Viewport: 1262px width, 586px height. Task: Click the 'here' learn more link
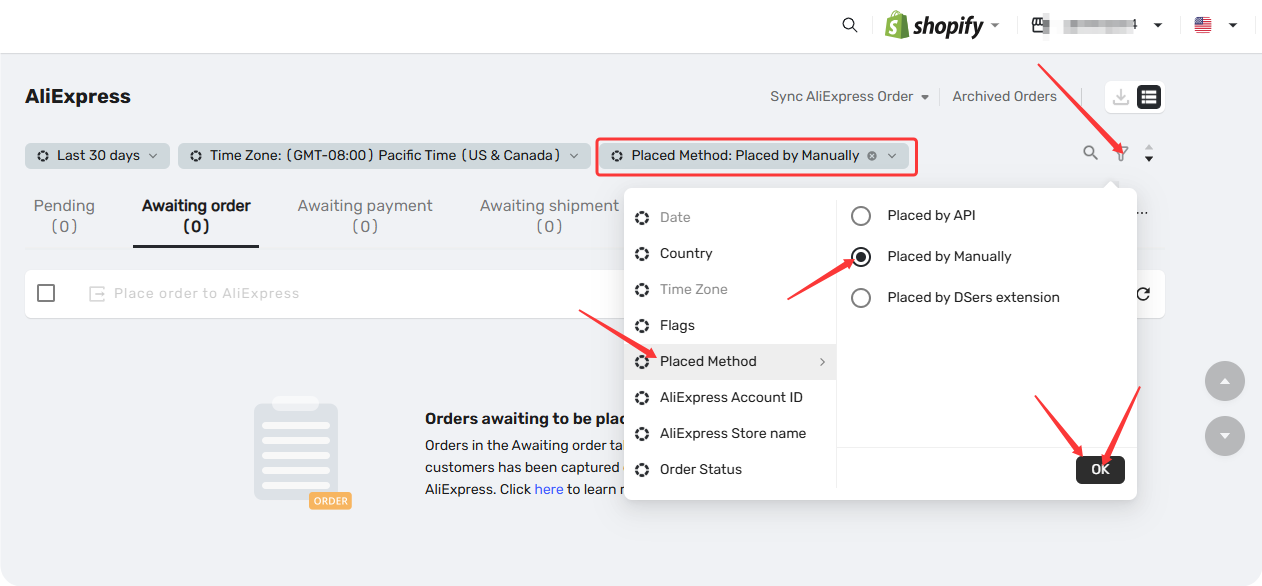point(549,489)
